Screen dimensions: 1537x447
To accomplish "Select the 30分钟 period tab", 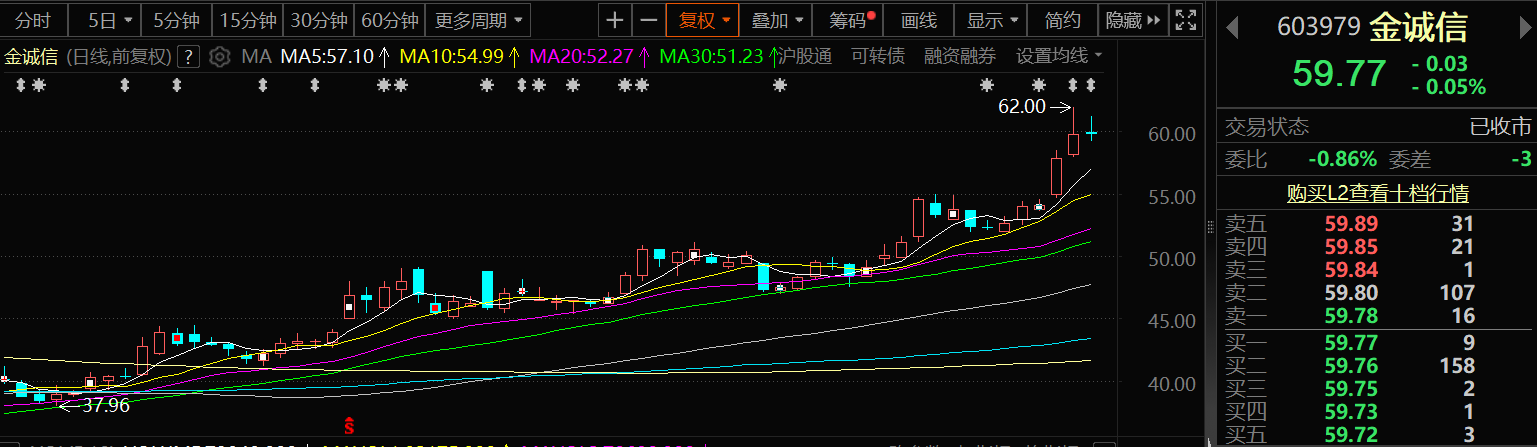I will [318, 20].
